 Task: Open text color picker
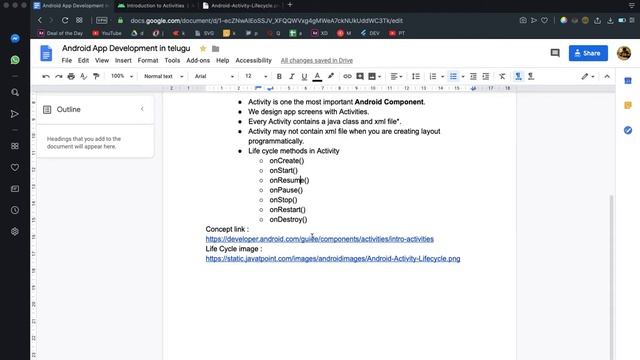click(317, 76)
